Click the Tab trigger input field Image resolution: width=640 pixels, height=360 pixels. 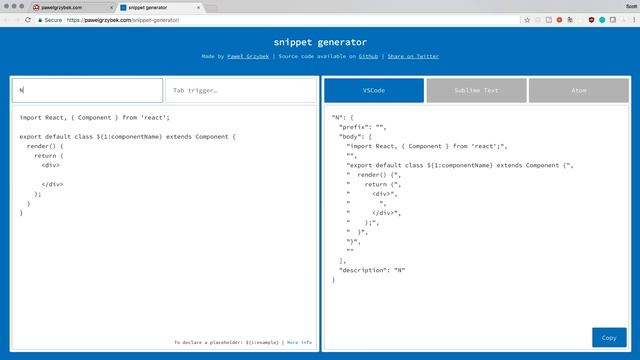coord(241,90)
